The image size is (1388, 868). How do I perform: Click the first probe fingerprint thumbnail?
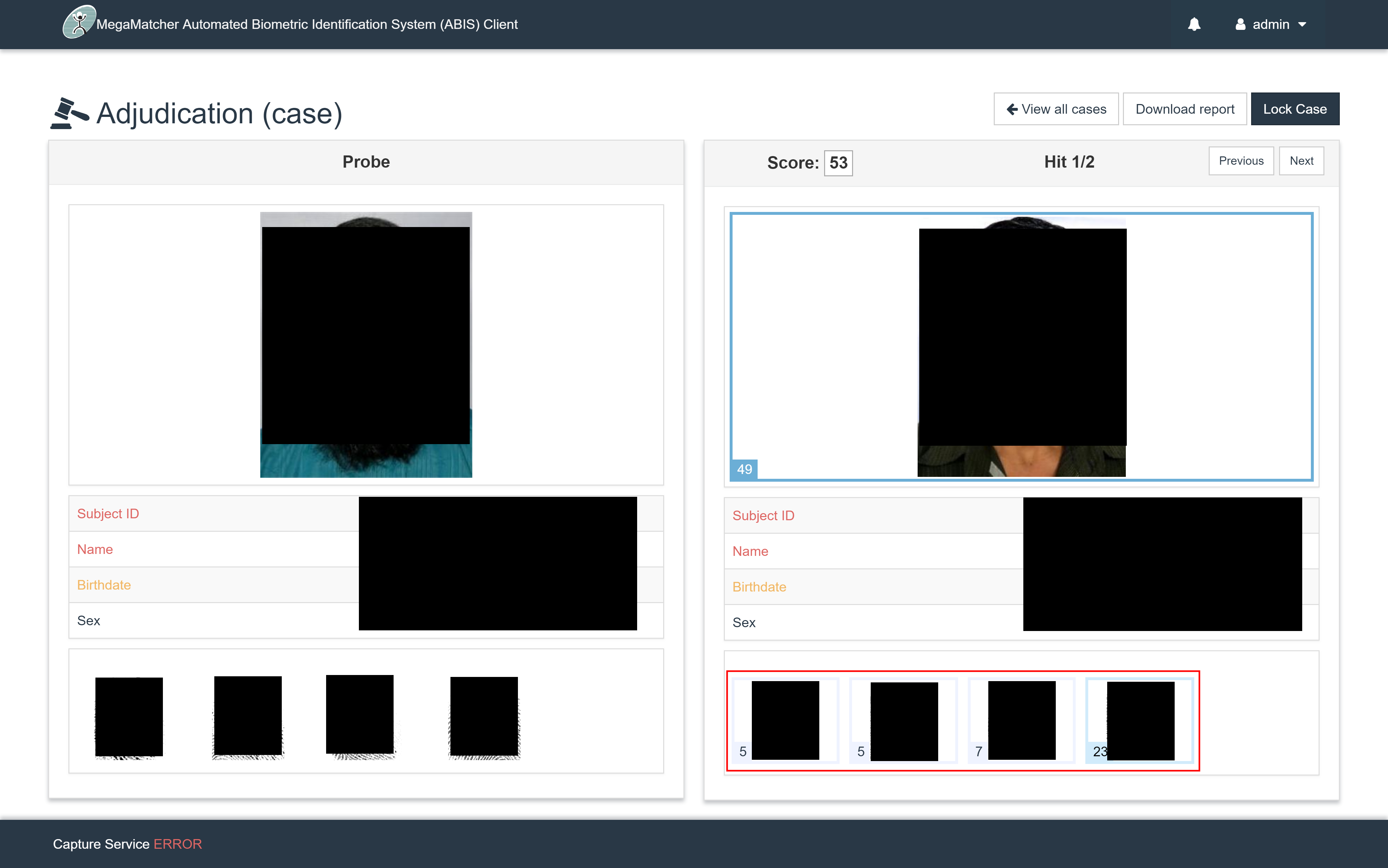[129, 717]
